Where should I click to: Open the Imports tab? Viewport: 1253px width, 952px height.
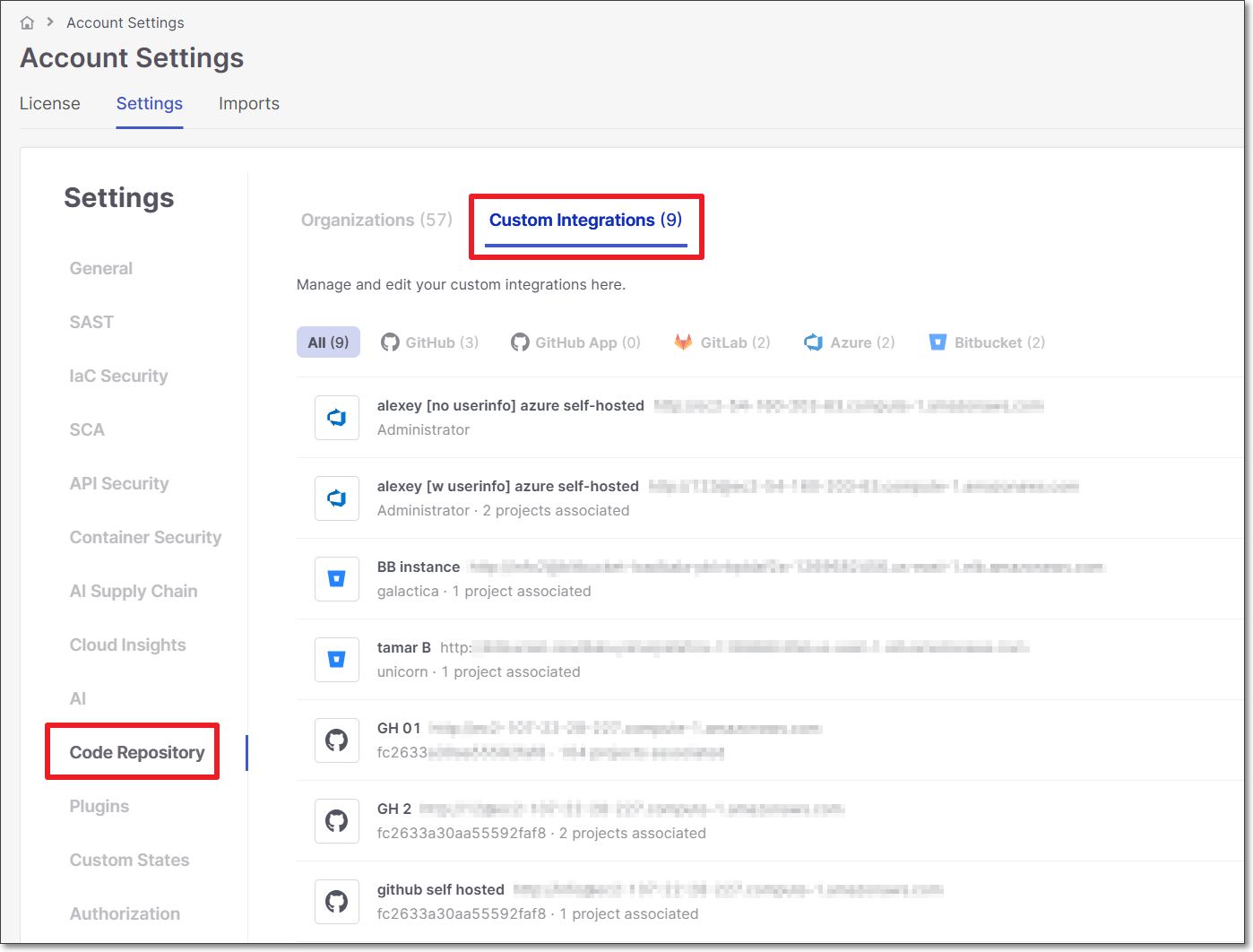pyautogui.click(x=249, y=104)
